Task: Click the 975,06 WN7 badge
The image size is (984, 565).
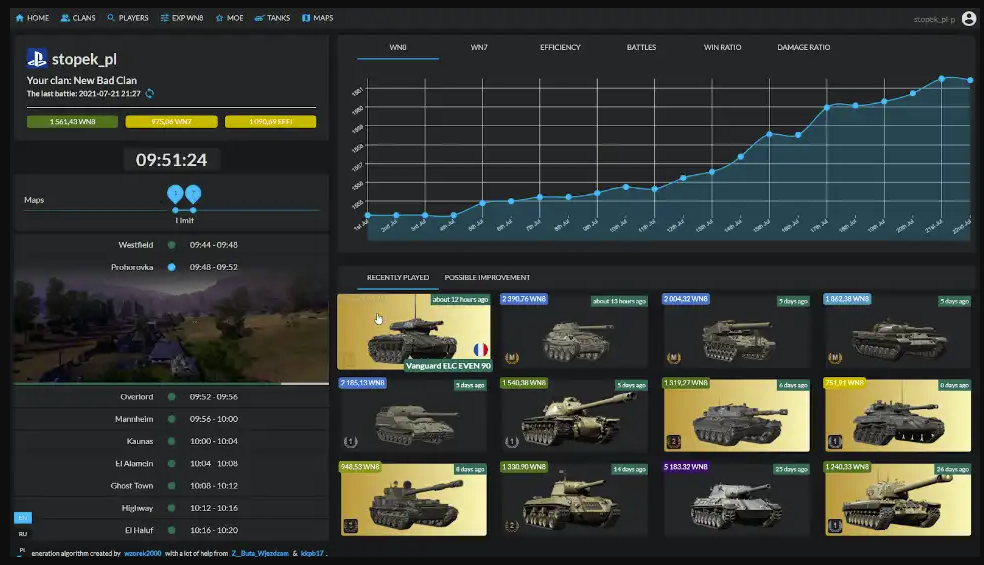Action: [171, 122]
